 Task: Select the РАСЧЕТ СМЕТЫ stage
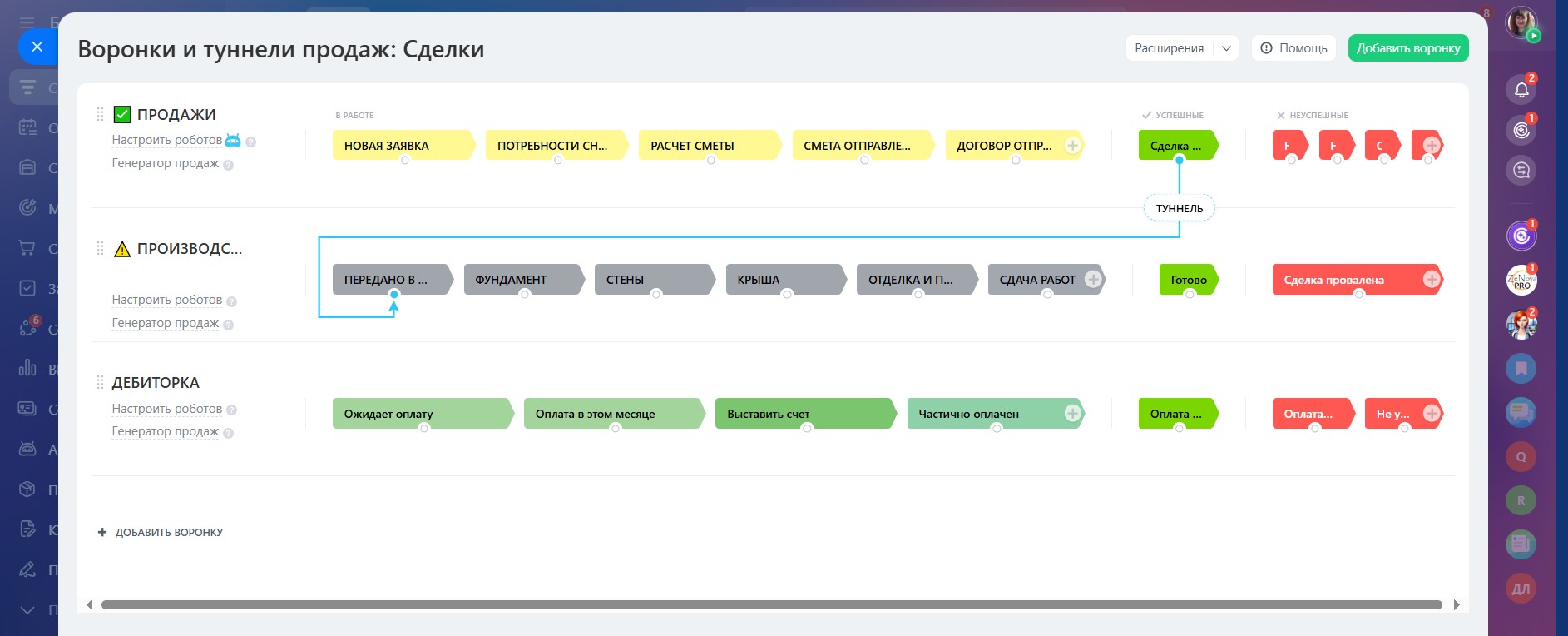click(710, 145)
